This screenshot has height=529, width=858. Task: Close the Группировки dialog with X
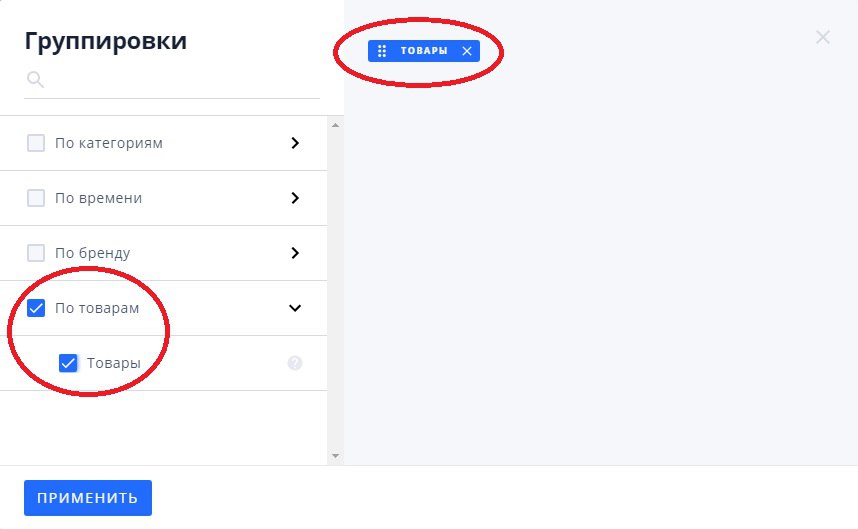coord(823,38)
